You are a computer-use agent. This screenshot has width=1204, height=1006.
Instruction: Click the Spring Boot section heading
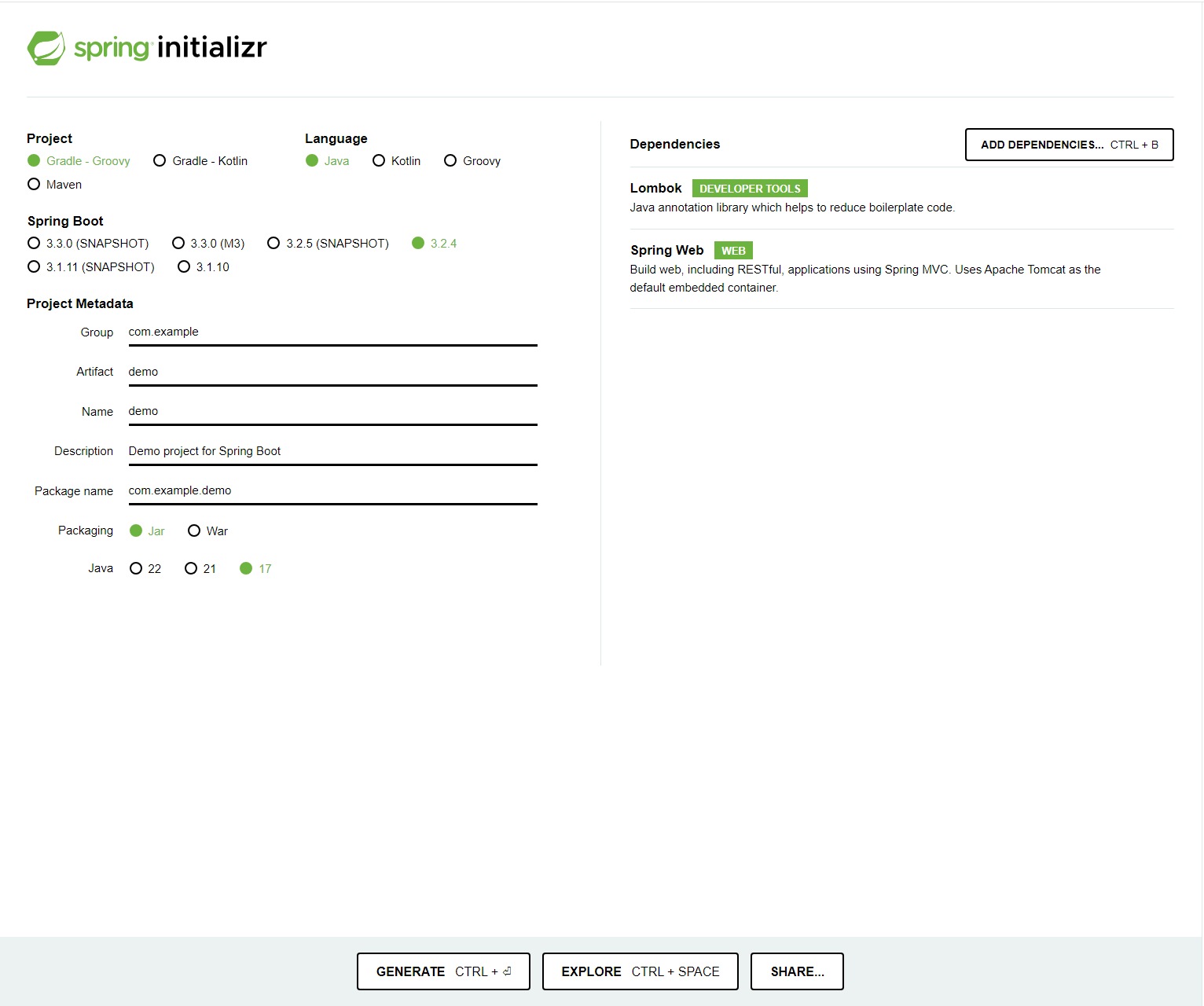pyautogui.click(x=65, y=221)
